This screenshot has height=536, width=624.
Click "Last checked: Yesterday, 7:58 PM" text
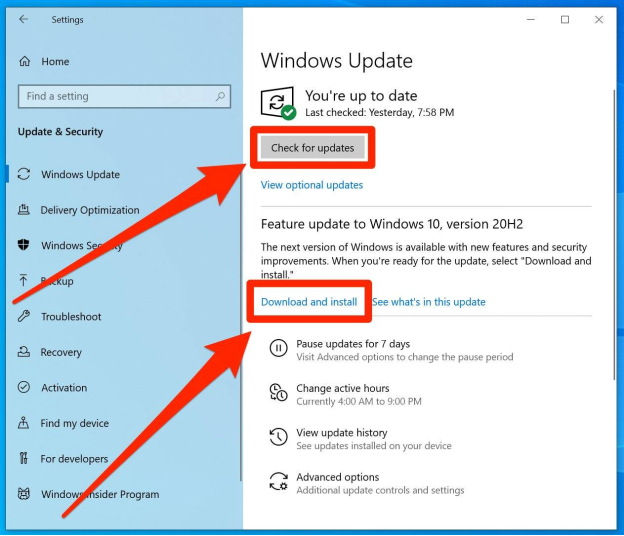(x=380, y=113)
